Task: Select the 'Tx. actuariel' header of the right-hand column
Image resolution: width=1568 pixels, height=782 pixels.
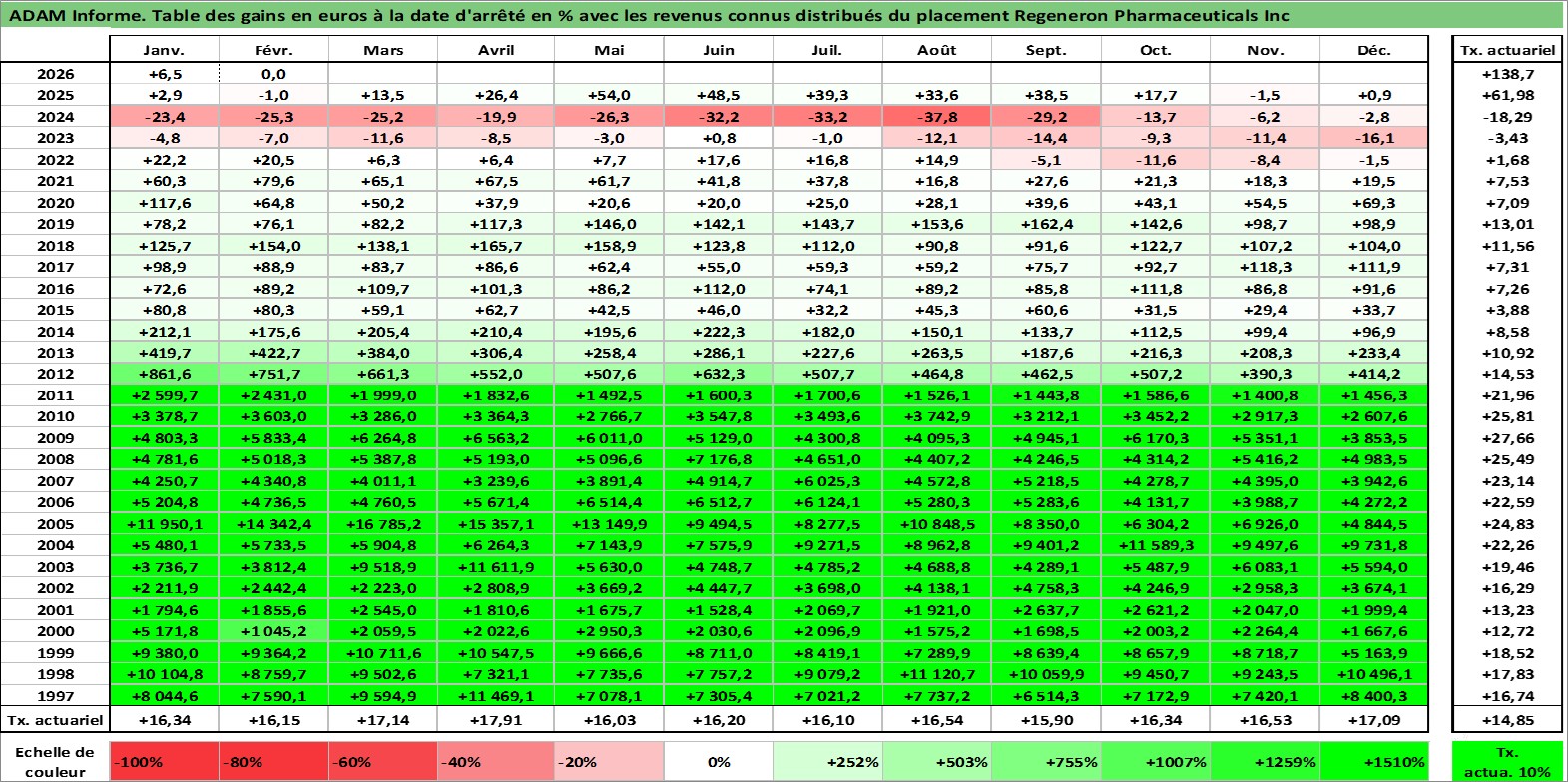Action: [1507, 50]
